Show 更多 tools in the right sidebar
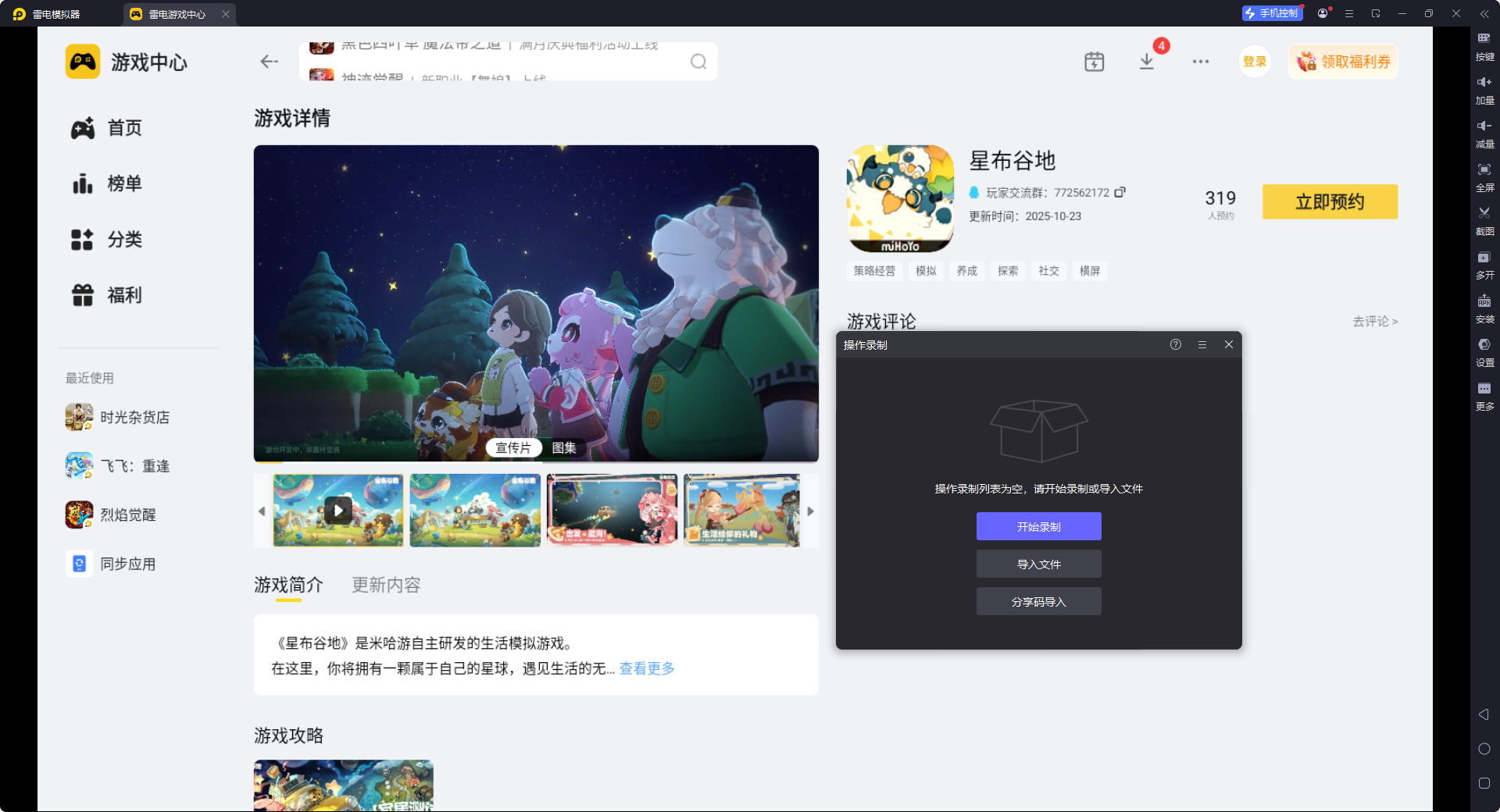This screenshot has height=812, width=1500. point(1484,395)
